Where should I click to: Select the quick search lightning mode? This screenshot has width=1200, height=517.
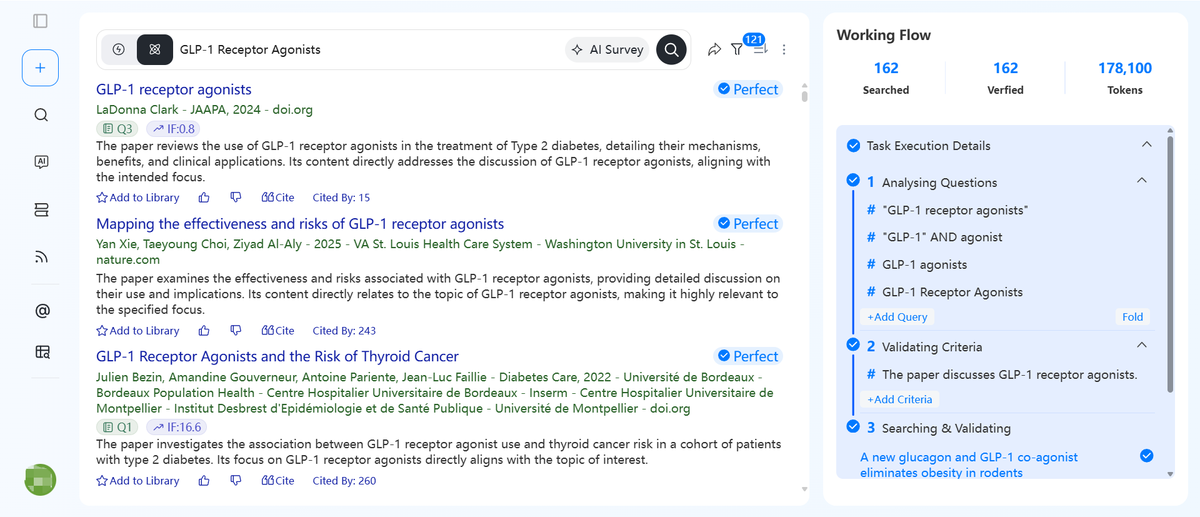119,49
